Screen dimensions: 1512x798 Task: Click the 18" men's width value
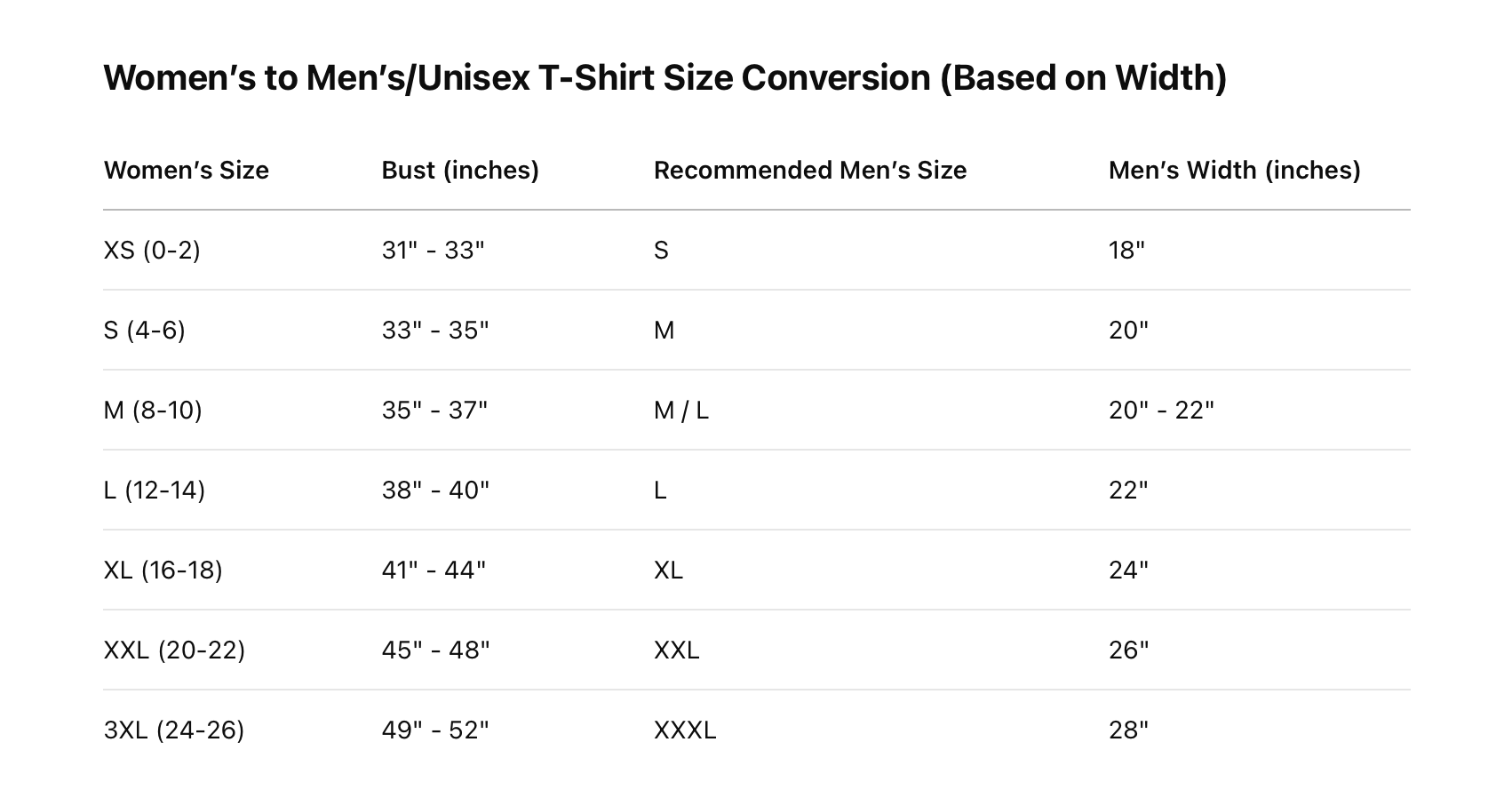pyautogui.click(x=1126, y=251)
